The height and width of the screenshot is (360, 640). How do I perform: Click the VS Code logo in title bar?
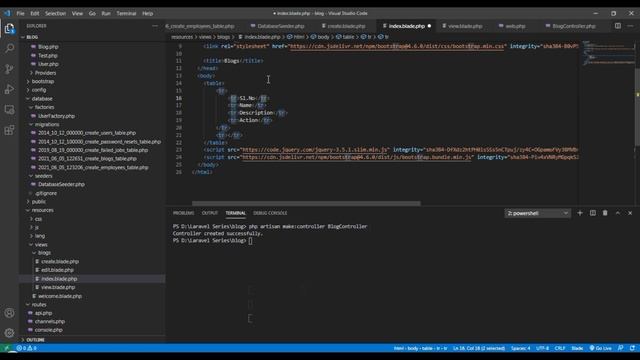pyautogui.click(x=7, y=13)
